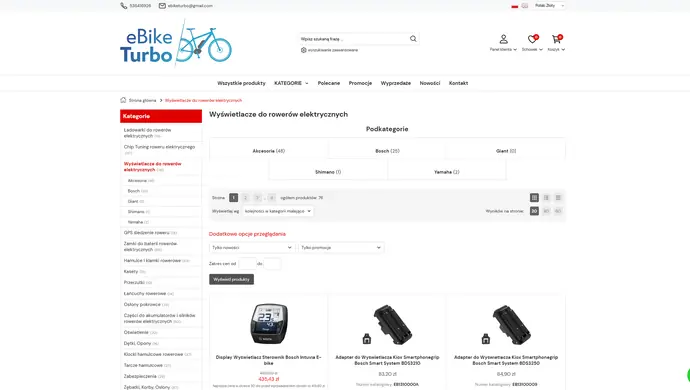Open Oświetlenie category
This screenshot has width=690, height=390.
[140, 332]
